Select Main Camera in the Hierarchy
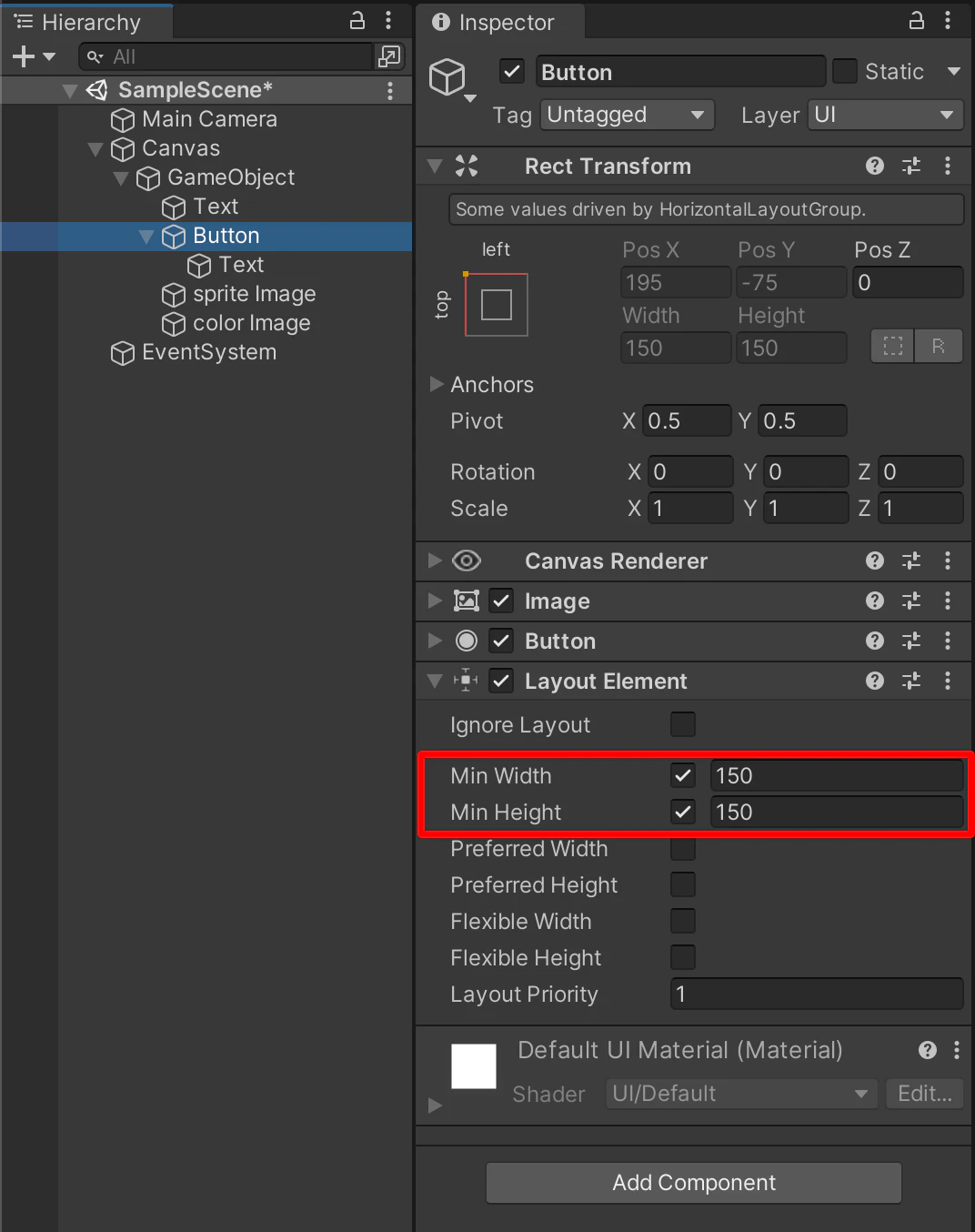The width and height of the screenshot is (975, 1232). (x=210, y=119)
